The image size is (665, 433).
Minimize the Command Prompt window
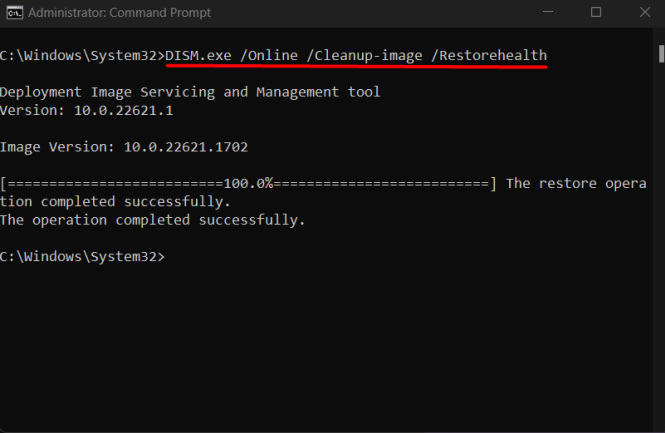pyautogui.click(x=549, y=12)
